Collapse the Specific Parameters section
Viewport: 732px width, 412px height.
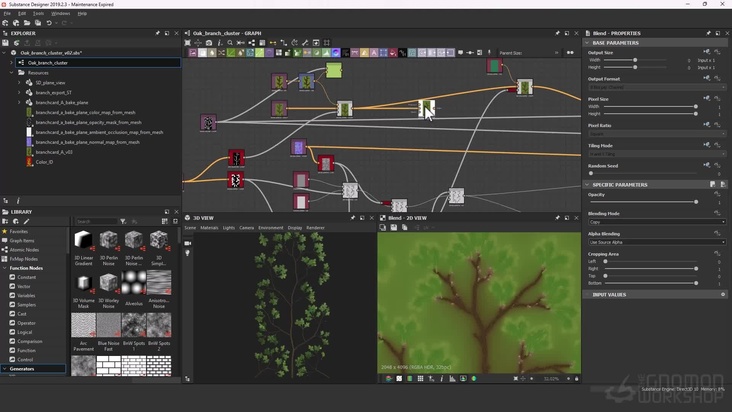coord(587,185)
